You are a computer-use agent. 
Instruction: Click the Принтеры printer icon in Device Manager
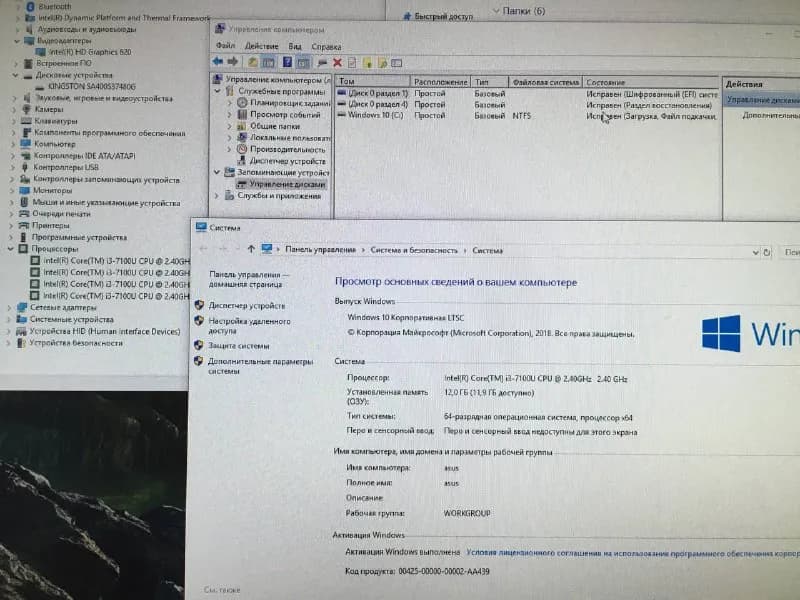click(23, 225)
